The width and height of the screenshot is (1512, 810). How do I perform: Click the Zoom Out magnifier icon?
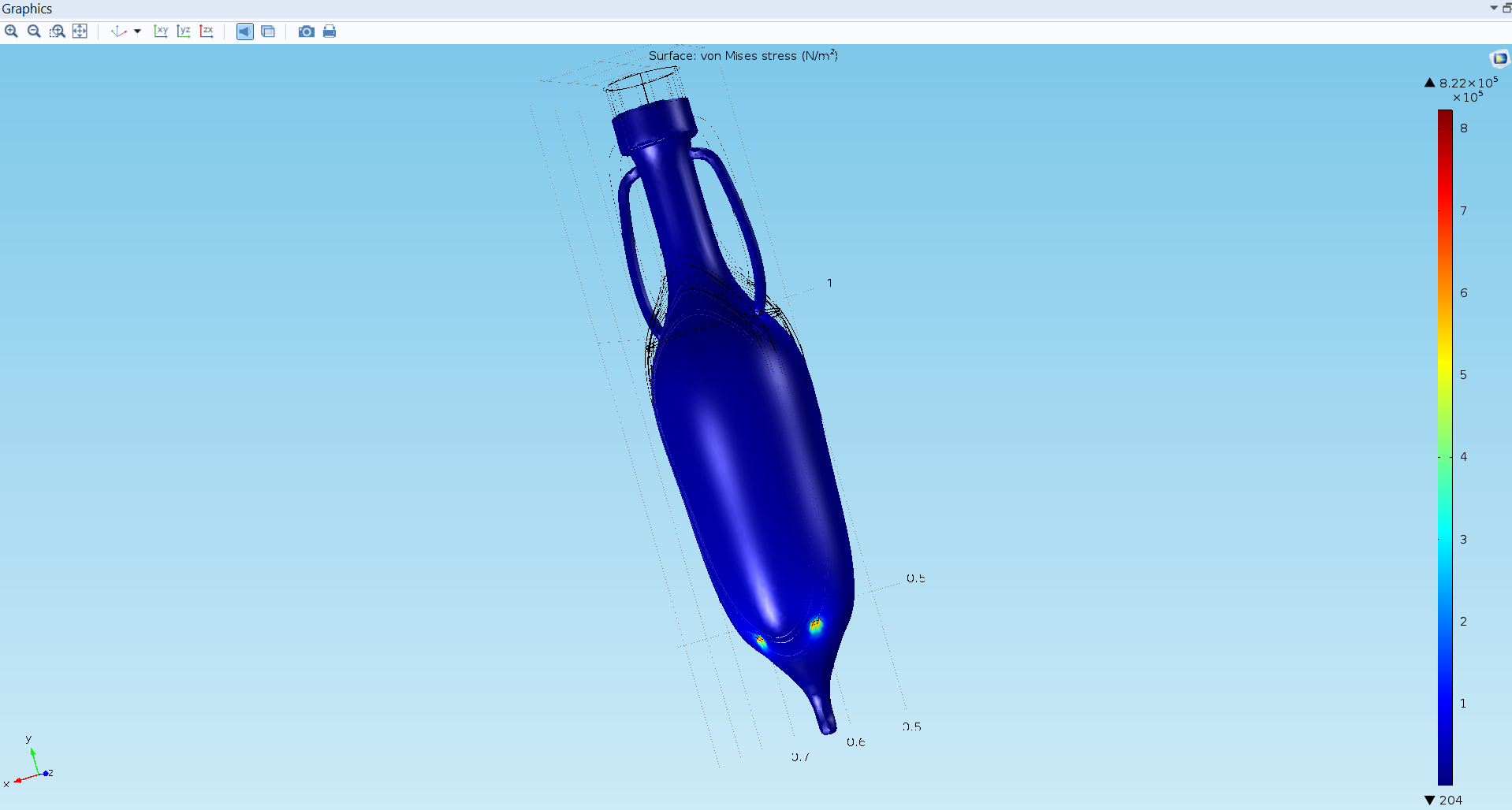point(34,32)
